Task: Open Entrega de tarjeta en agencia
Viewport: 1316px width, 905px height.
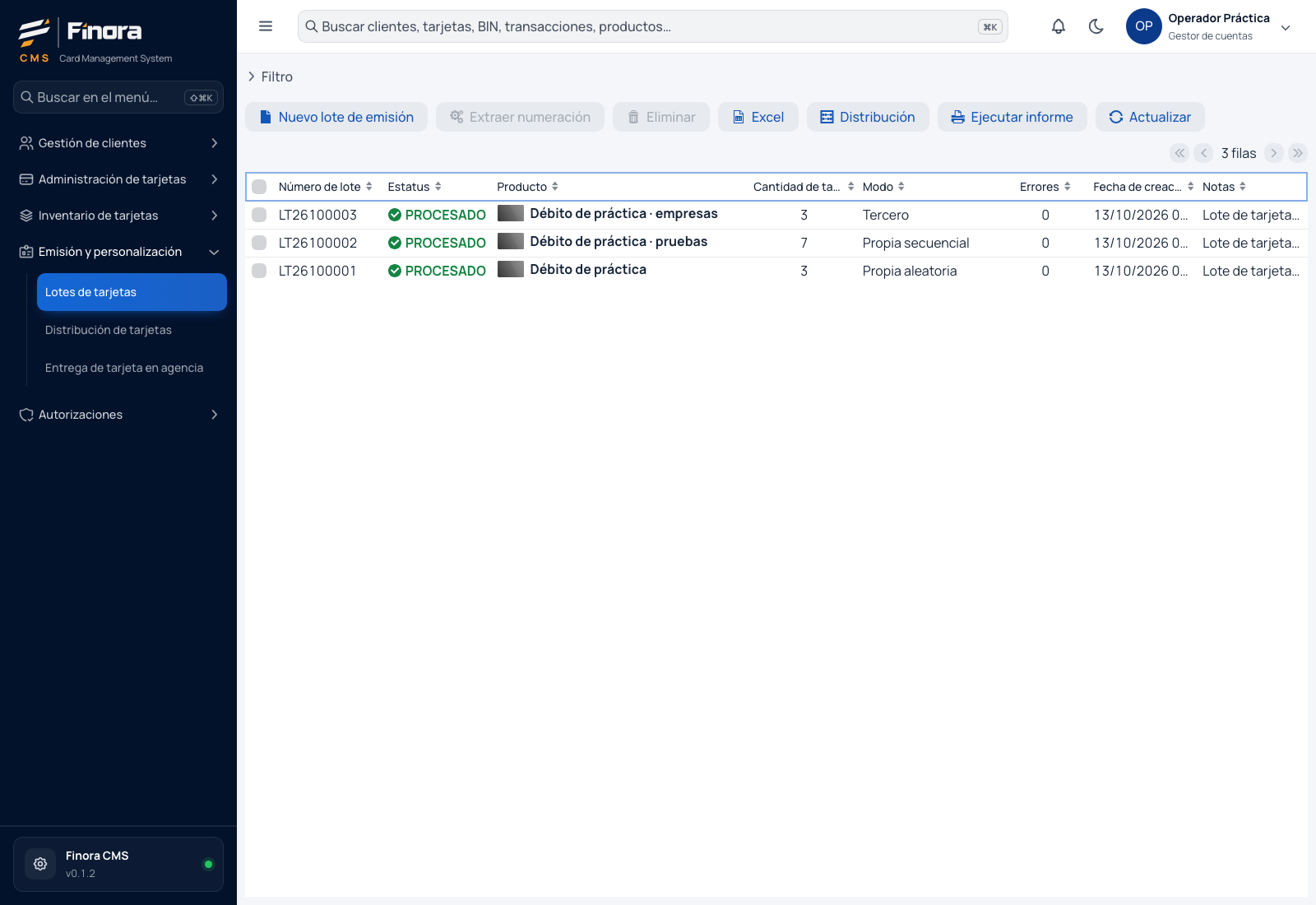Action: [132, 368]
